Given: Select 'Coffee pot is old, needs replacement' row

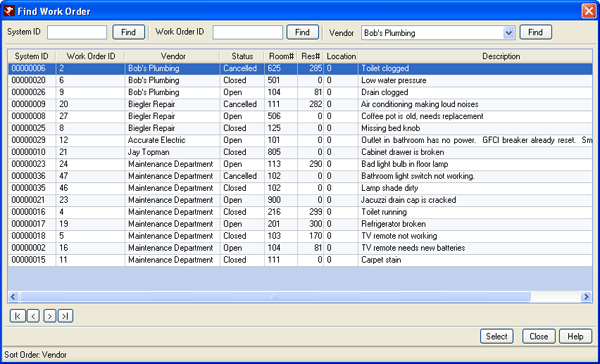Looking at the screenshot, I should pos(300,116).
